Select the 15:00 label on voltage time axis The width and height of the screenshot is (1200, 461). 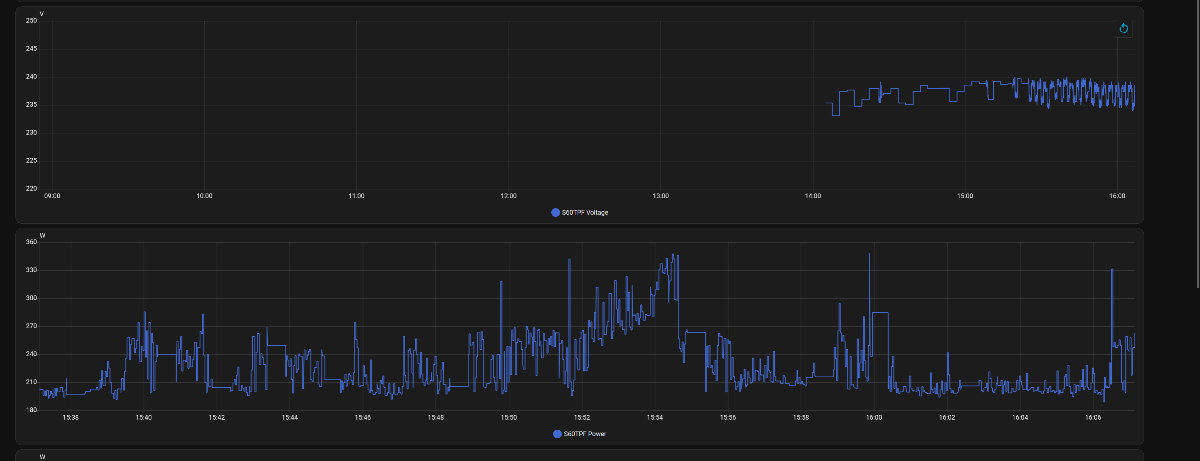[x=965, y=196]
